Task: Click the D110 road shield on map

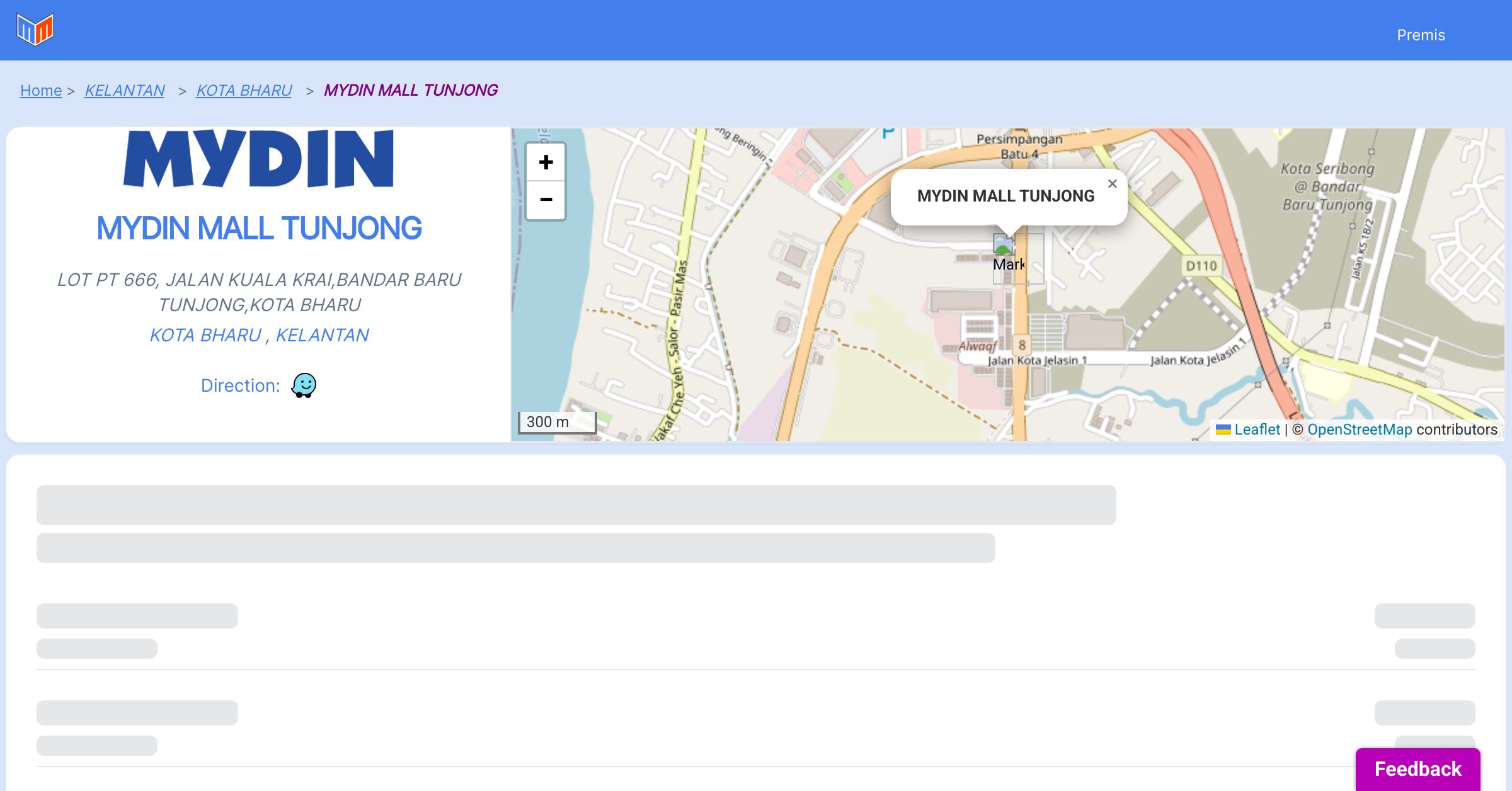Action: point(1201,266)
